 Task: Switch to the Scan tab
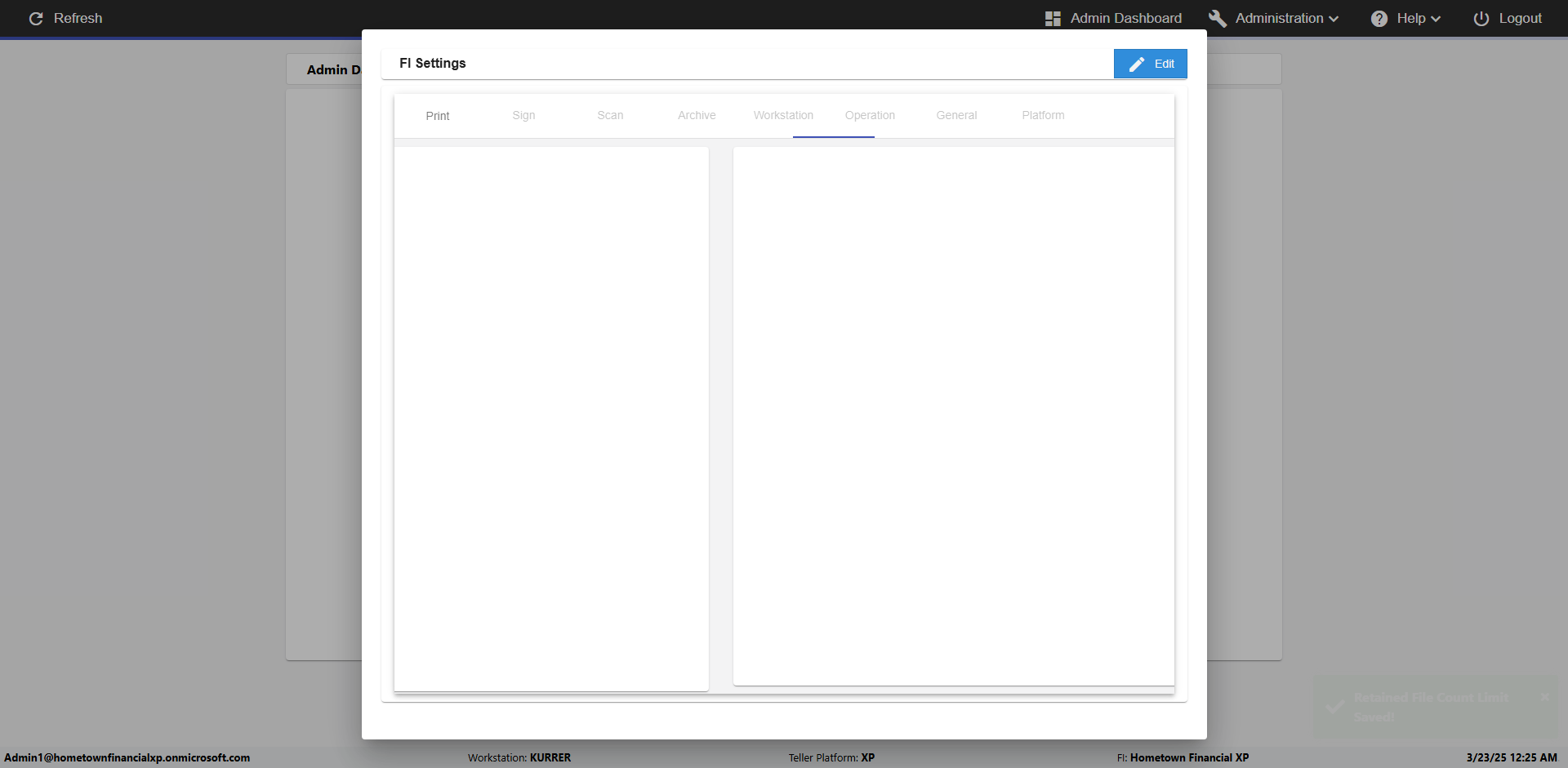[610, 116]
